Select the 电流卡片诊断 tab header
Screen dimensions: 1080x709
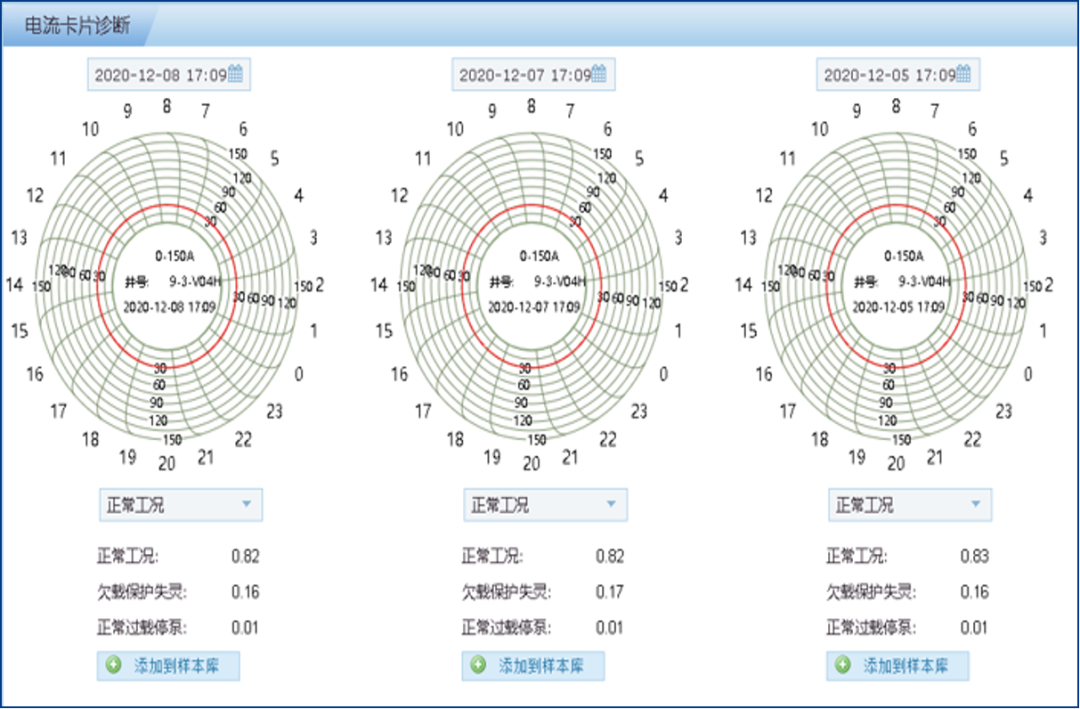click(x=77, y=24)
